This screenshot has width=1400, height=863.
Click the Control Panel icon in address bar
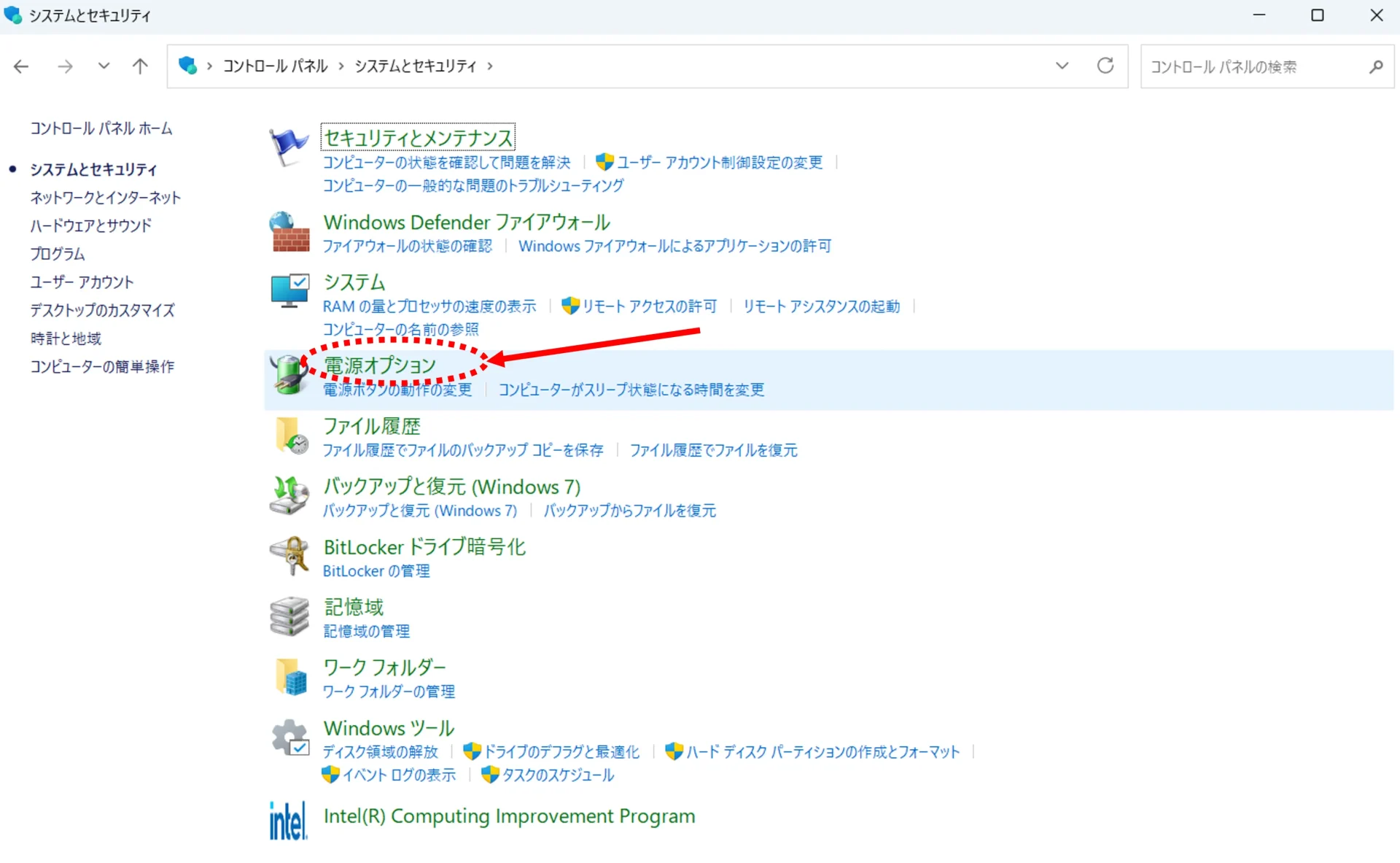pos(187,66)
